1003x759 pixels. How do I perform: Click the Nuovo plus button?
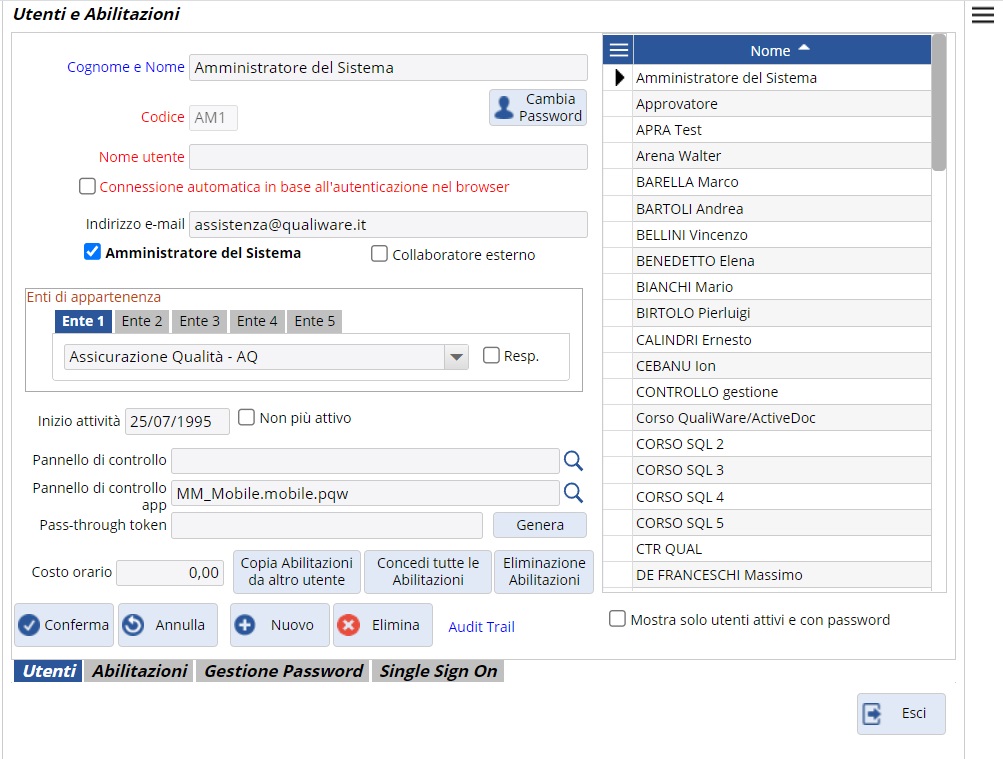(x=279, y=625)
